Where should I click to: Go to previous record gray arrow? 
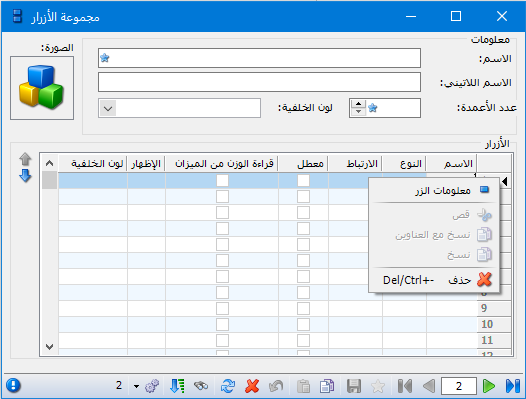pyautogui.click(x=429, y=386)
